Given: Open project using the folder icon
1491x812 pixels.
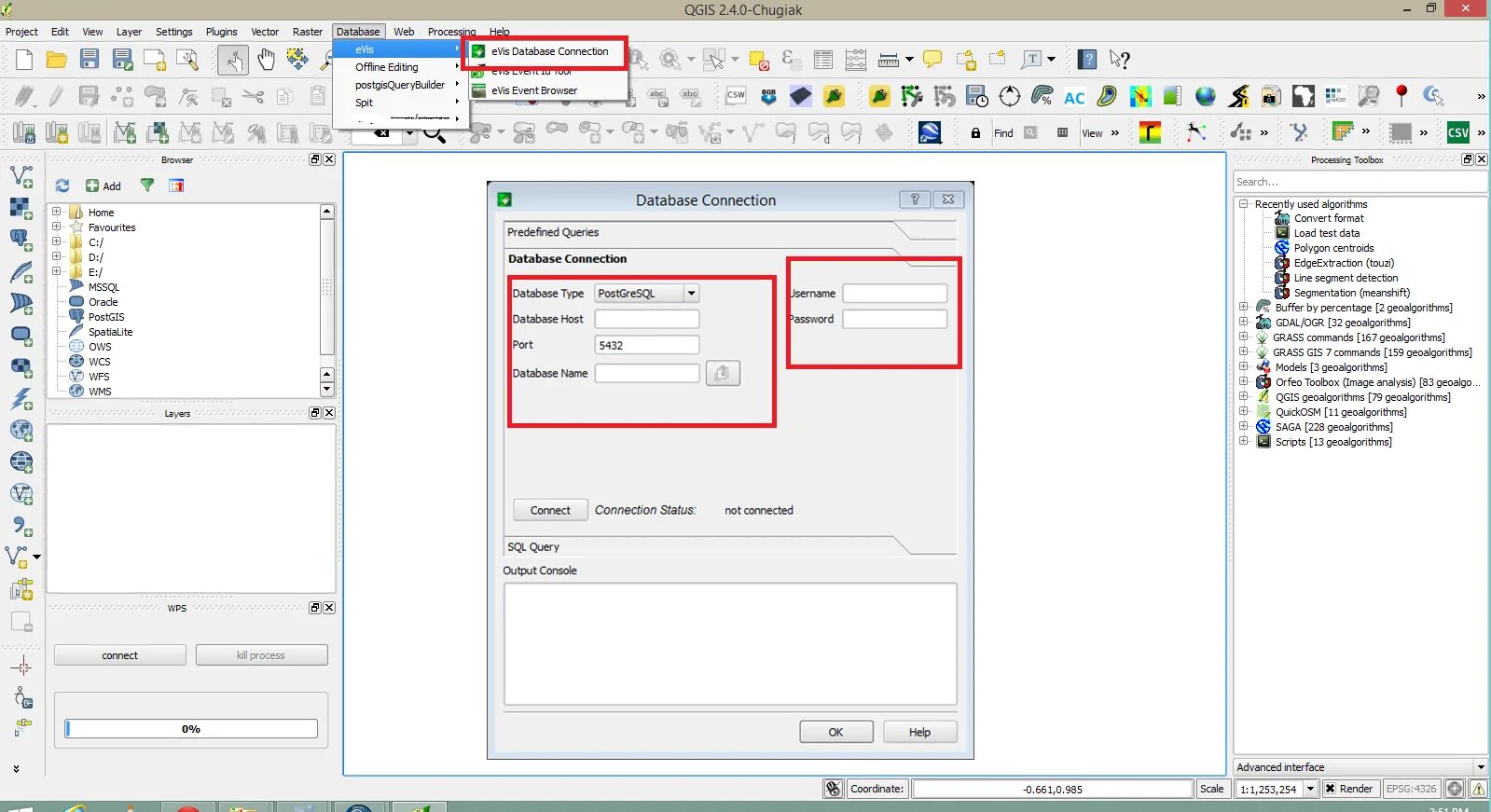Looking at the screenshot, I should (57, 60).
